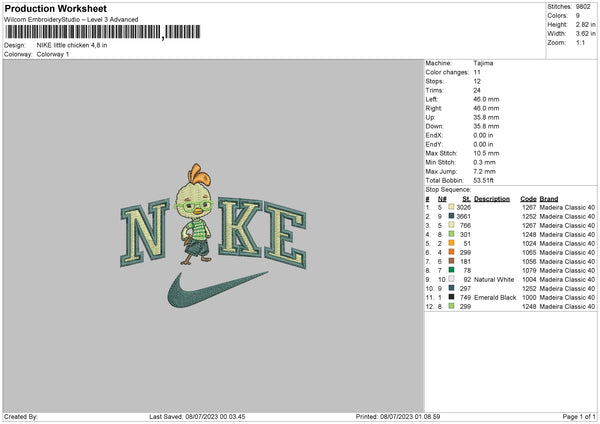Click the Colors value 9
The image size is (600, 424).
tap(578, 16)
